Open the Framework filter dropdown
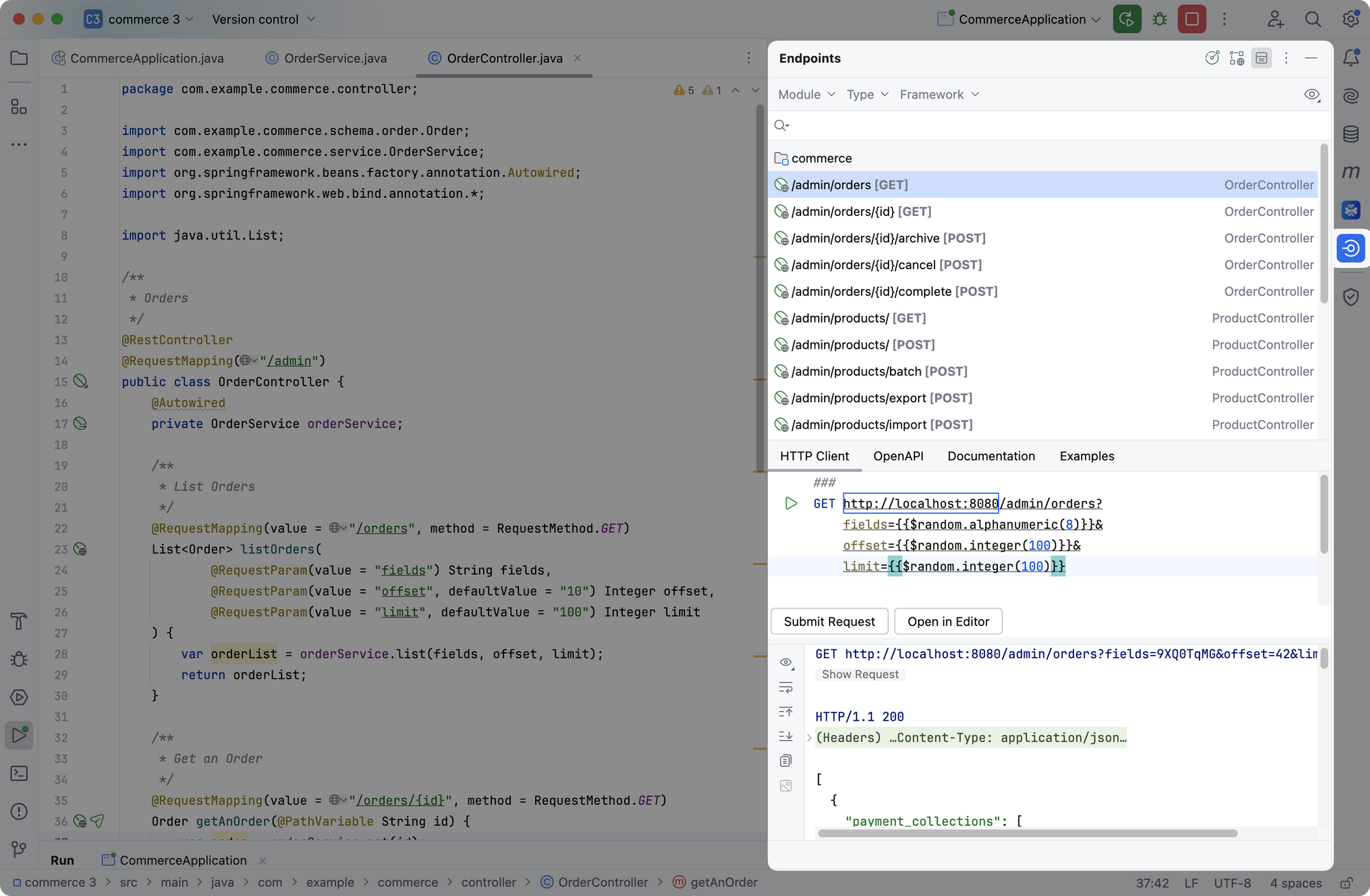This screenshot has height=896, width=1370. pyautogui.click(x=940, y=95)
